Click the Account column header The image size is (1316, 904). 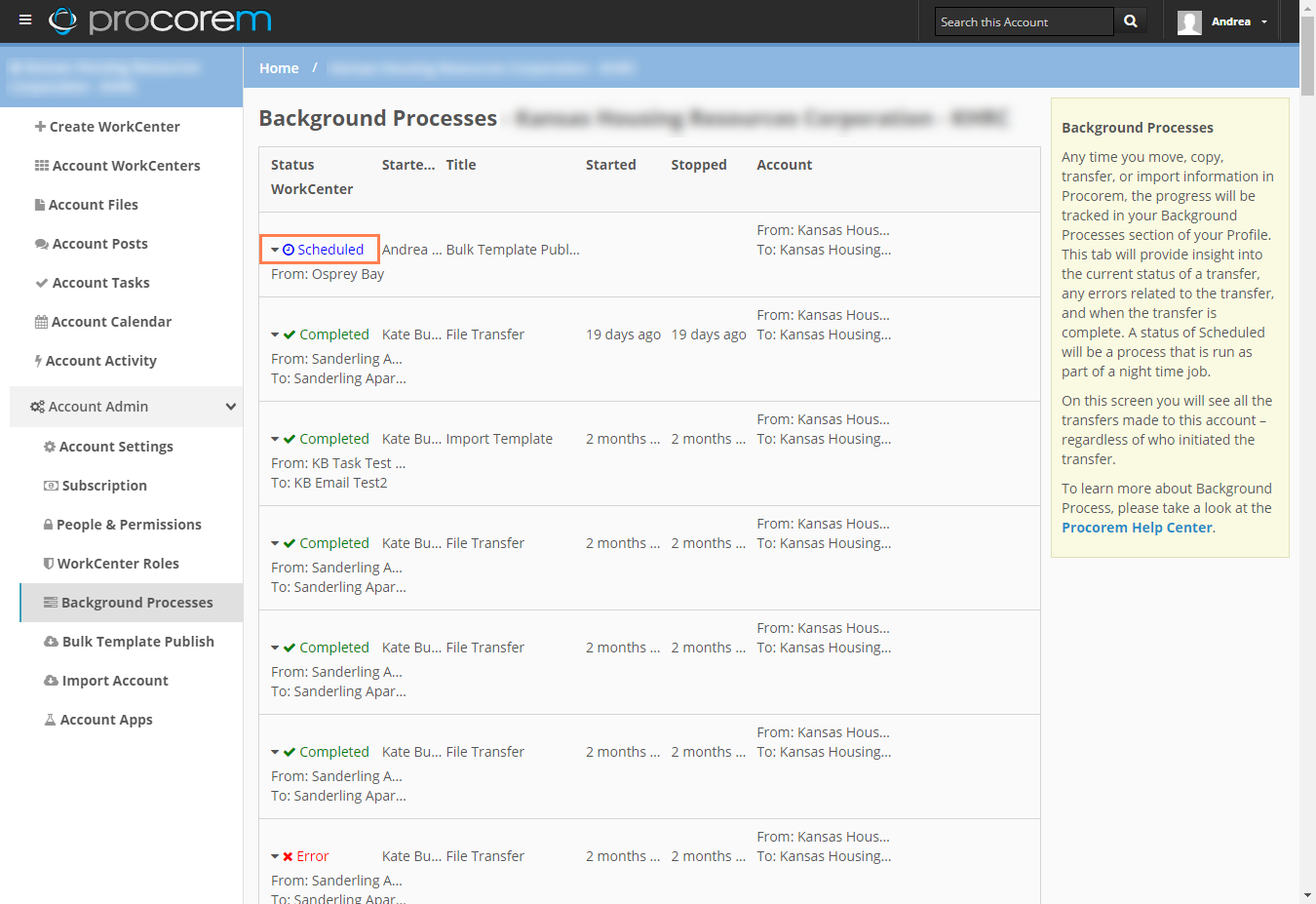785,165
